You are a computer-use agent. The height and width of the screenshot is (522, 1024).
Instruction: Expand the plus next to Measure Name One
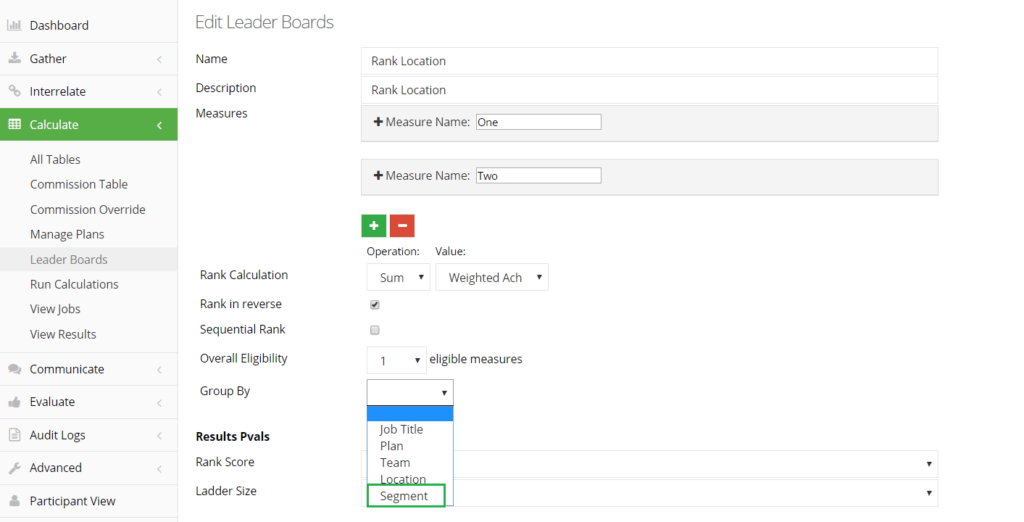377,122
